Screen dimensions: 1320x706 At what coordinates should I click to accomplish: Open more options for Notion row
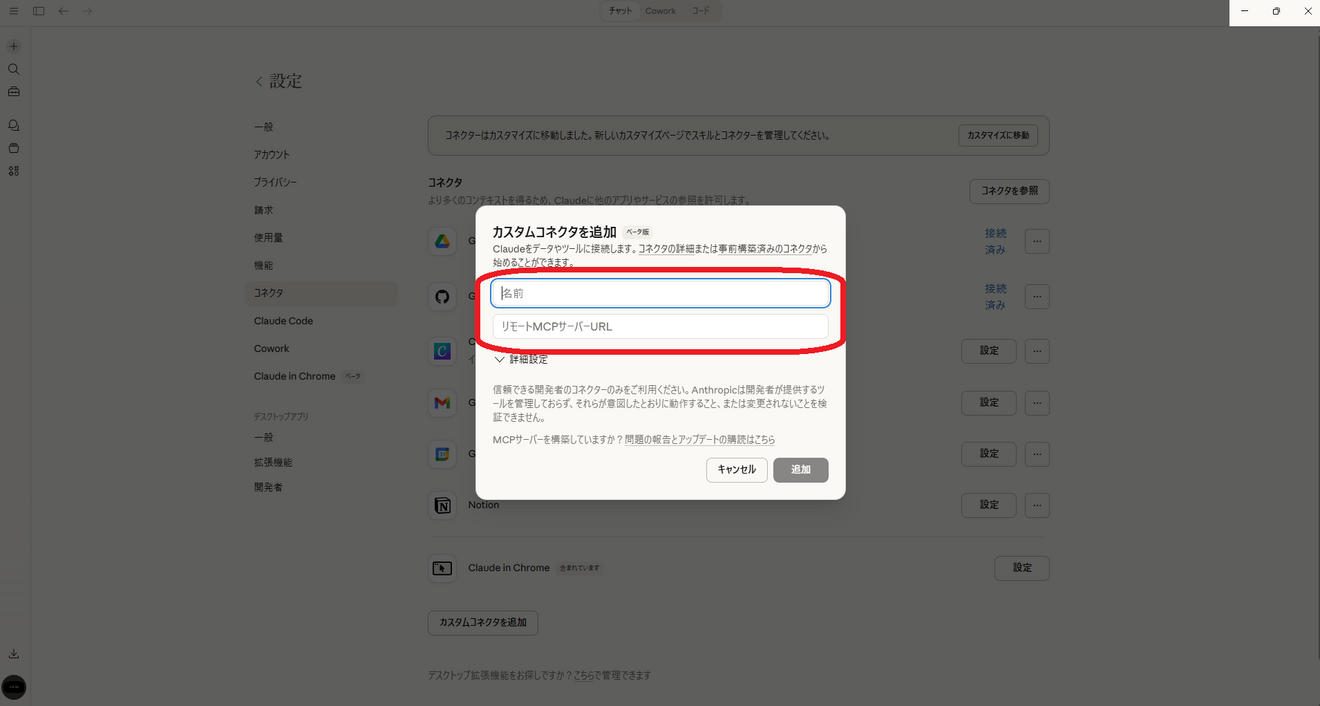pyautogui.click(x=1037, y=506)
